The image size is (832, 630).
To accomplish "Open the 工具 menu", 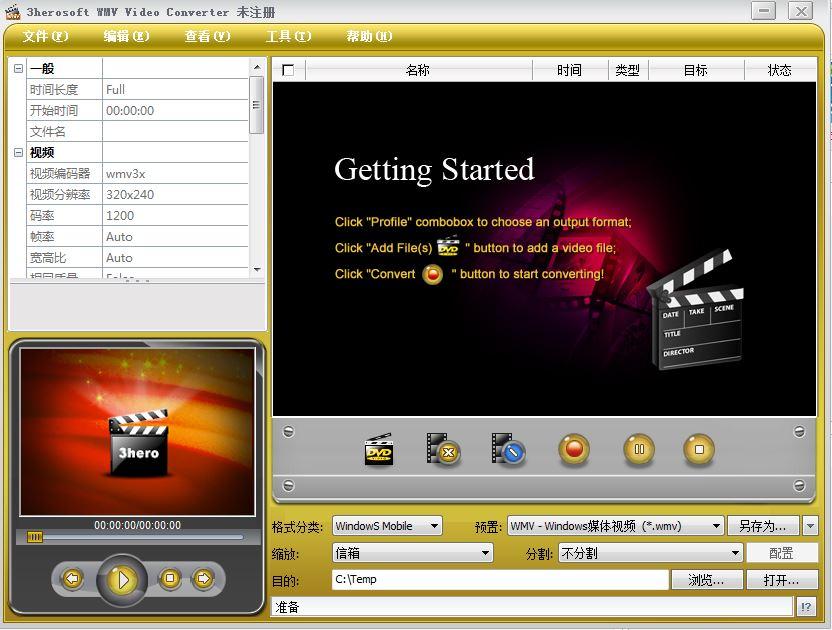I will click(x=288, y=36).
